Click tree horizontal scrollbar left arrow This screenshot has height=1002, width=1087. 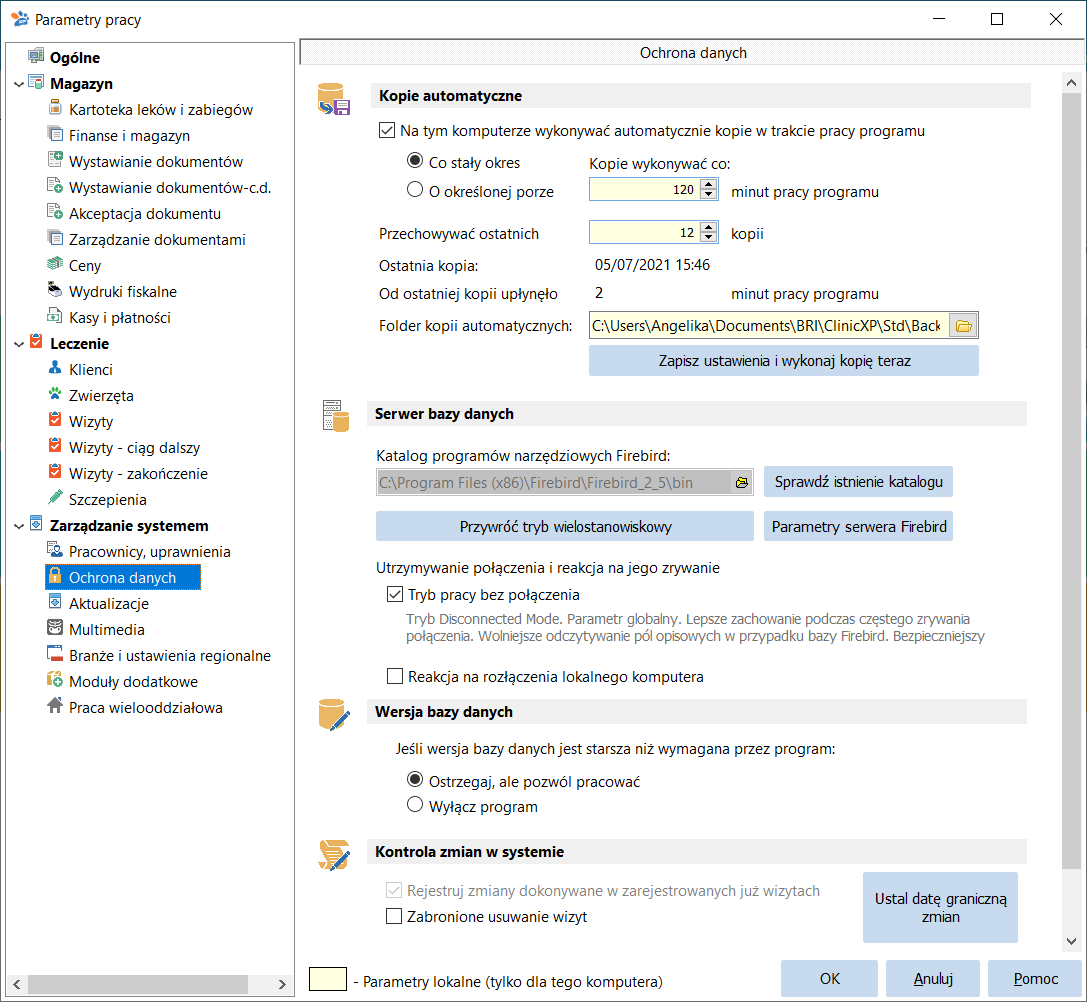(17, 984)
